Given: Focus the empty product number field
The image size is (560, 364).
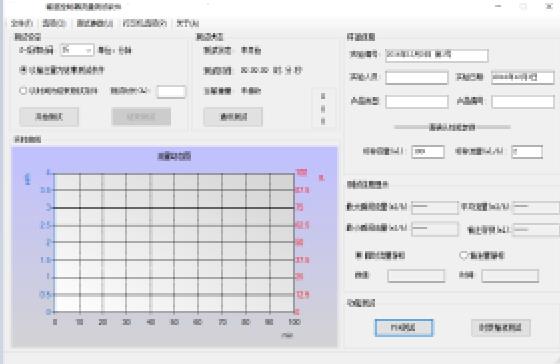Looking at the screenshot, I should 522,102.
